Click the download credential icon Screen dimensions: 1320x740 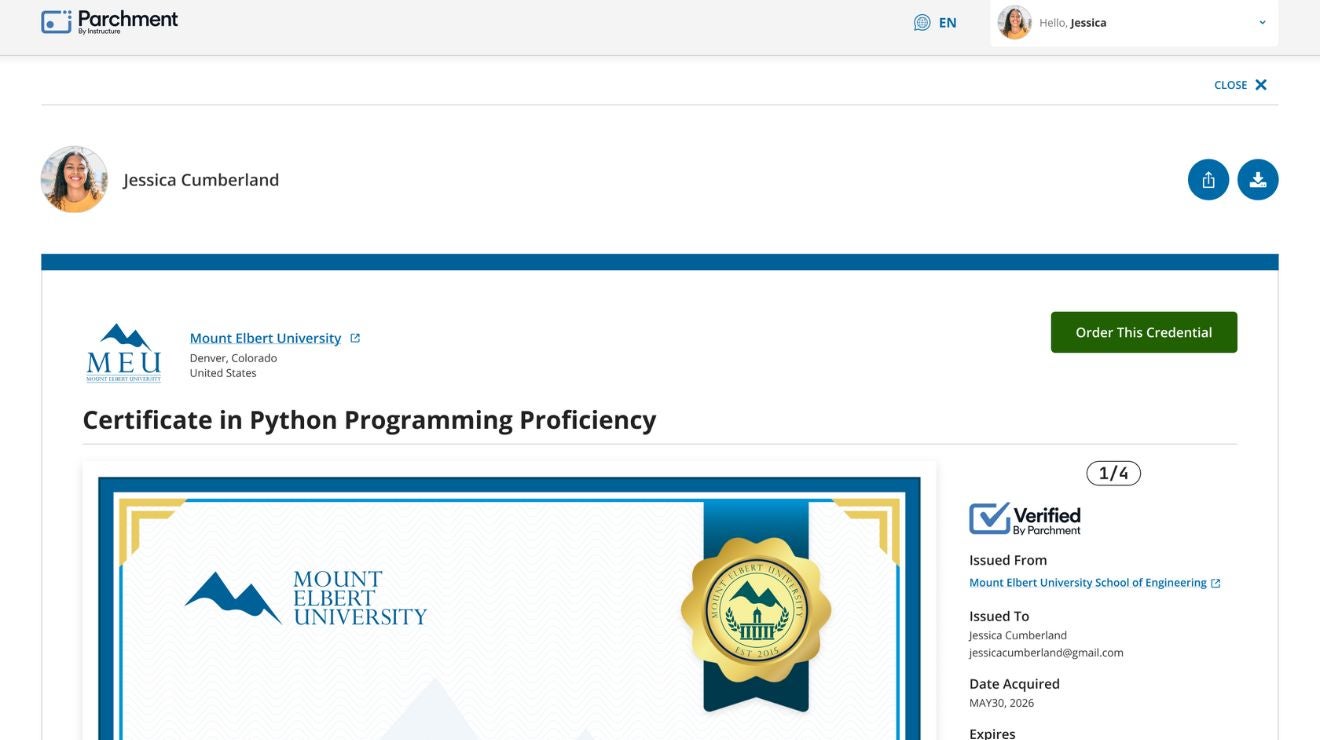point(1258,180)
